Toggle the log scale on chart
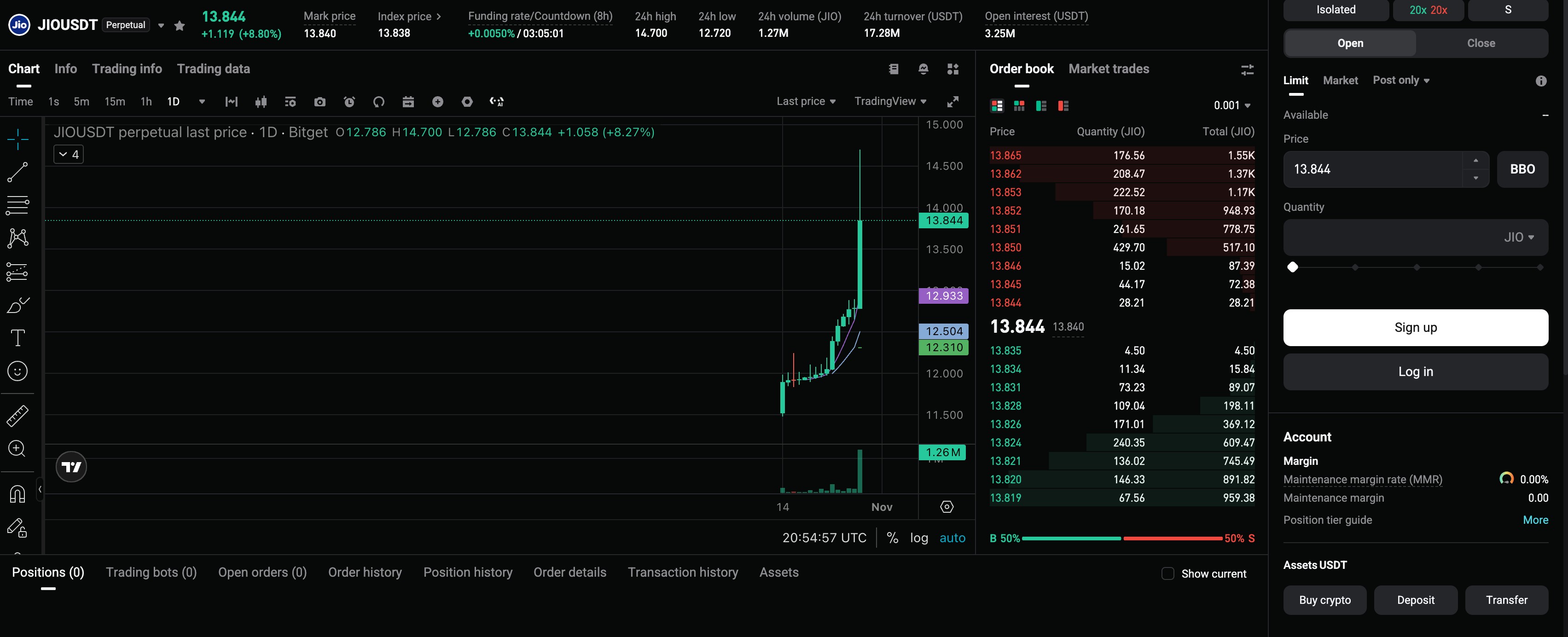Image resolution: width=1568 pixels, height=637 pixels. (919, 538)
